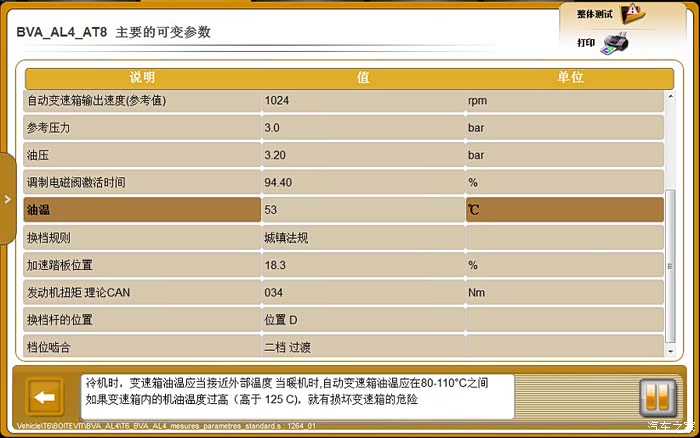
Task: Select the highlighted 油温 row
Action: click(x=142, y=210)
